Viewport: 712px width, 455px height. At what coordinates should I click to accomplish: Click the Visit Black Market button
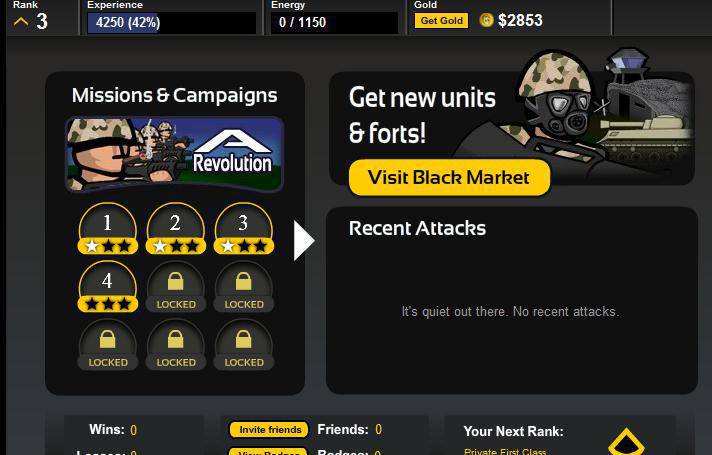point(450,178)
